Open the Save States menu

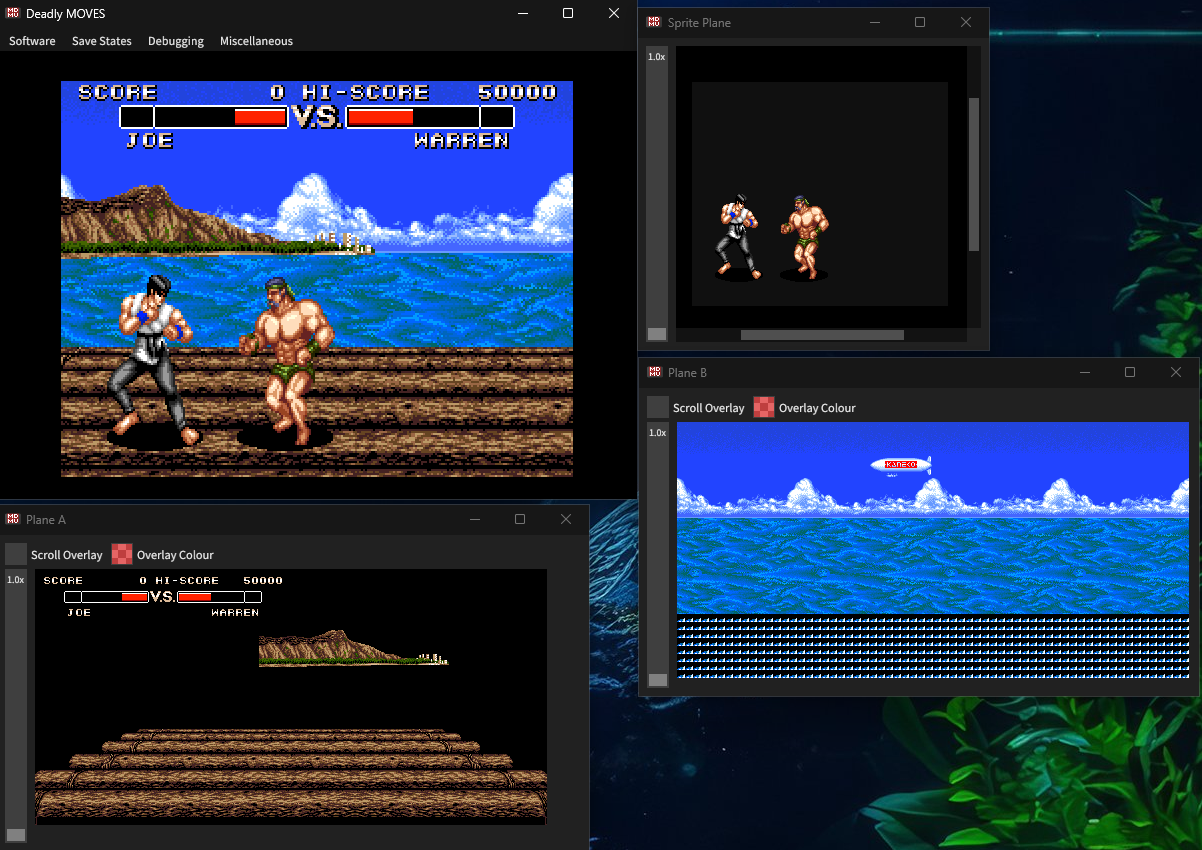tap(101, 41)
